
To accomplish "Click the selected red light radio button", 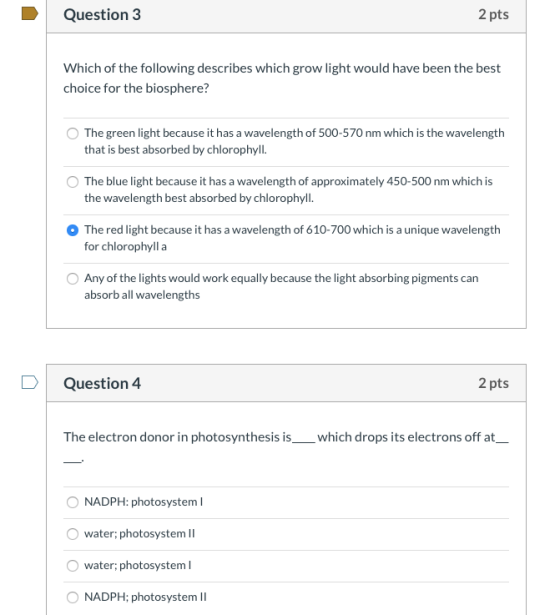I will pyautogui.click(x=73, y=230).
